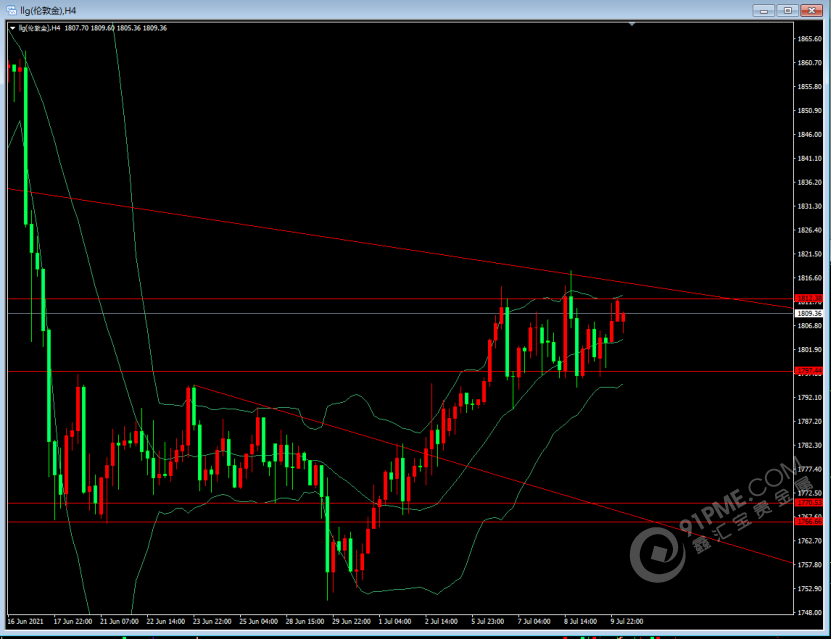Click the chart window icon in title bar
This screenshot has width=831, height=639.
(11, 10)
